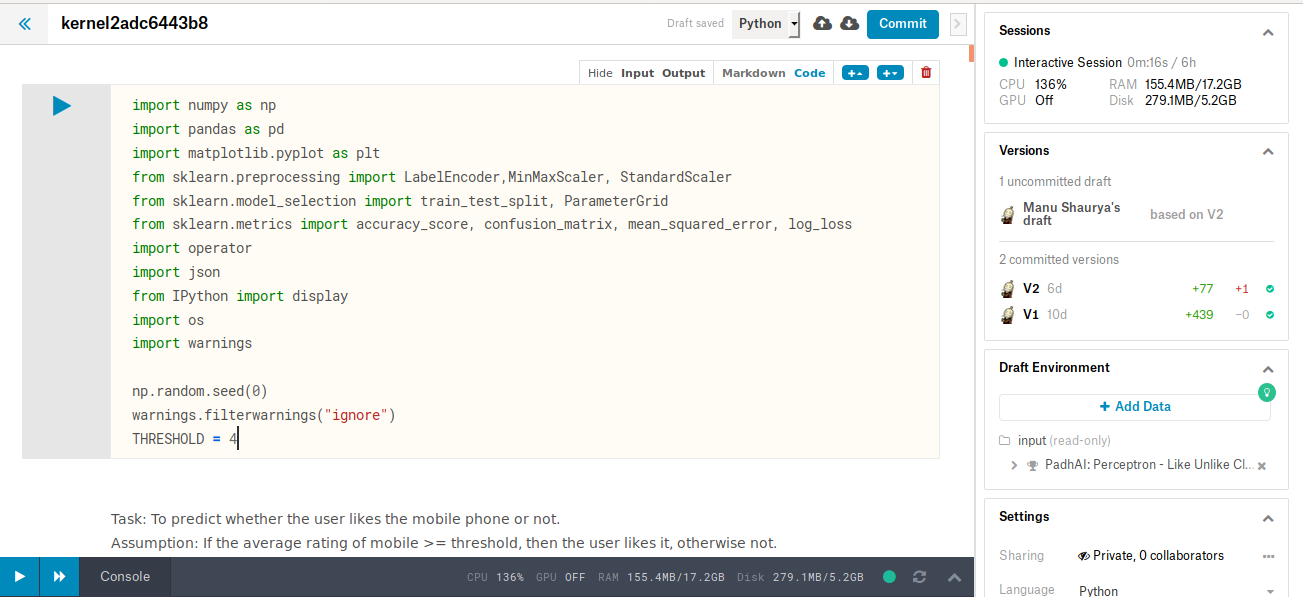Hide the current cell's visibility
1303x597 pixels.
(x=600, y=72)
